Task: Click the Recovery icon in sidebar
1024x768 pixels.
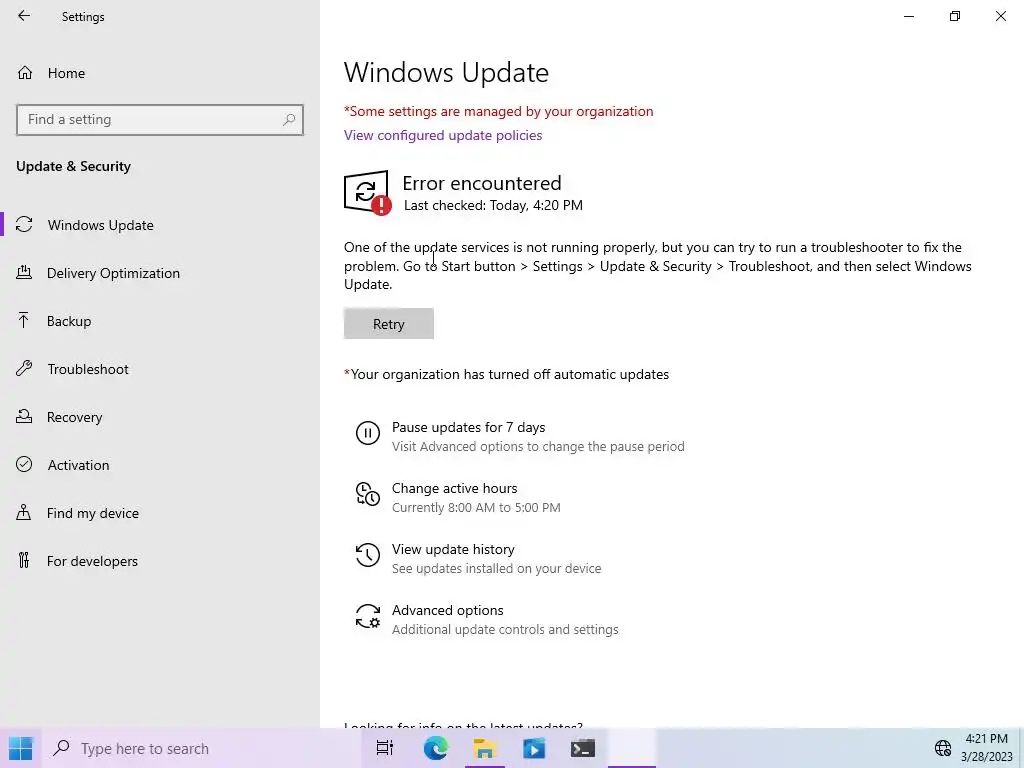Action: coord(24,417)
